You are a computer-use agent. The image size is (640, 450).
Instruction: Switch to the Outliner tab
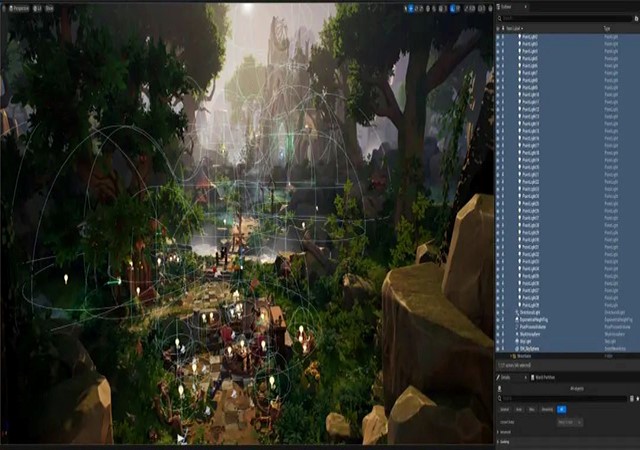[509, 7]
